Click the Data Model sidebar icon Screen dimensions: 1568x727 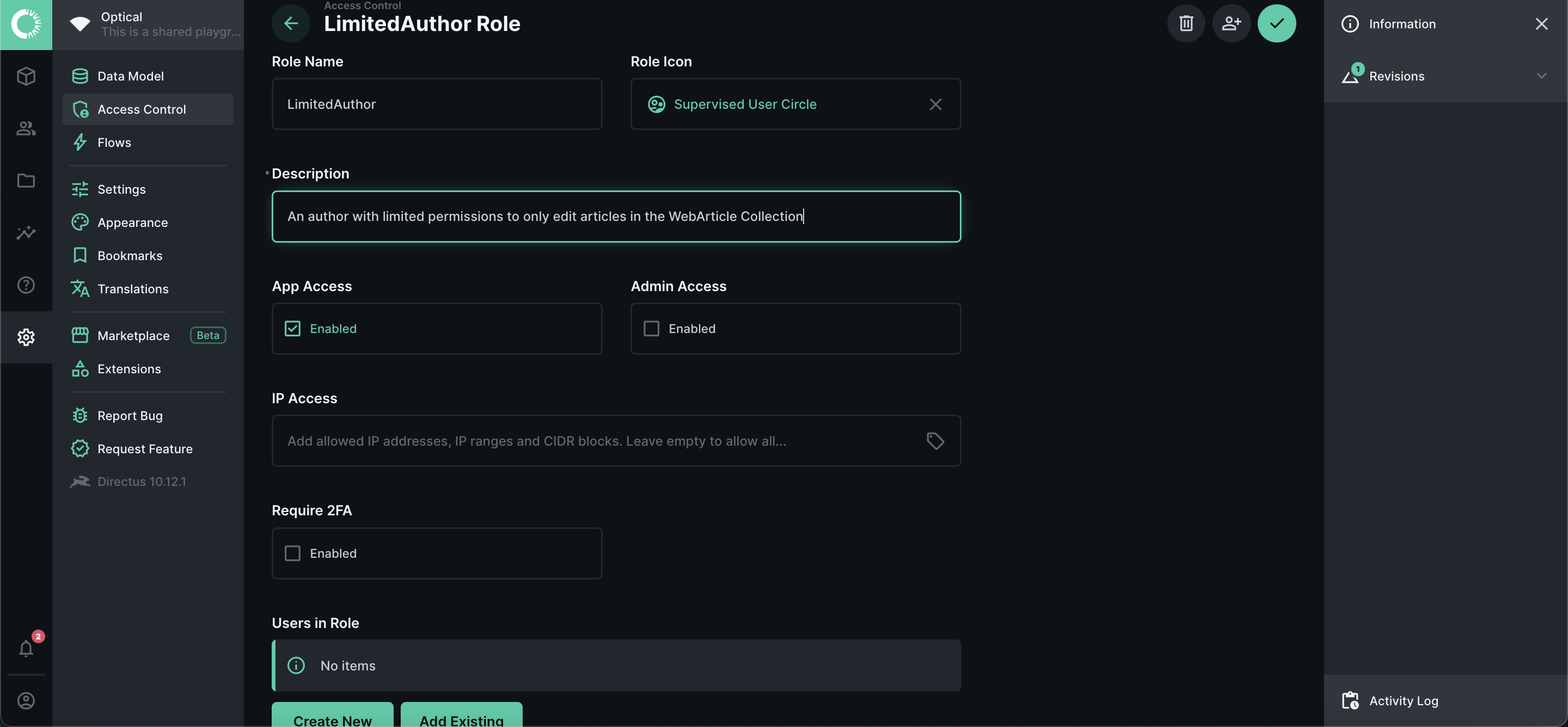click(x=78, y=76)
